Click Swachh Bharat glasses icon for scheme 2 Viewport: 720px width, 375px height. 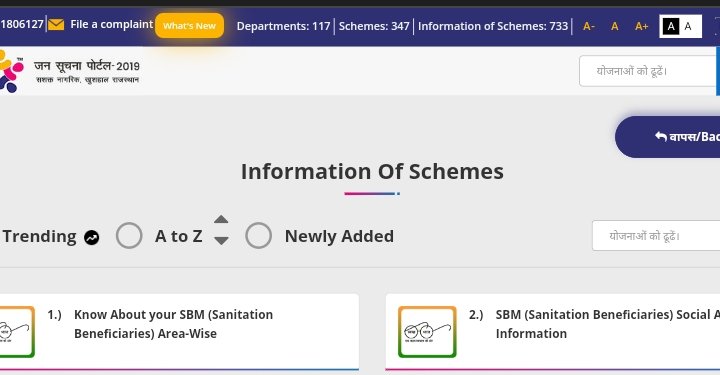pos(427,331)
